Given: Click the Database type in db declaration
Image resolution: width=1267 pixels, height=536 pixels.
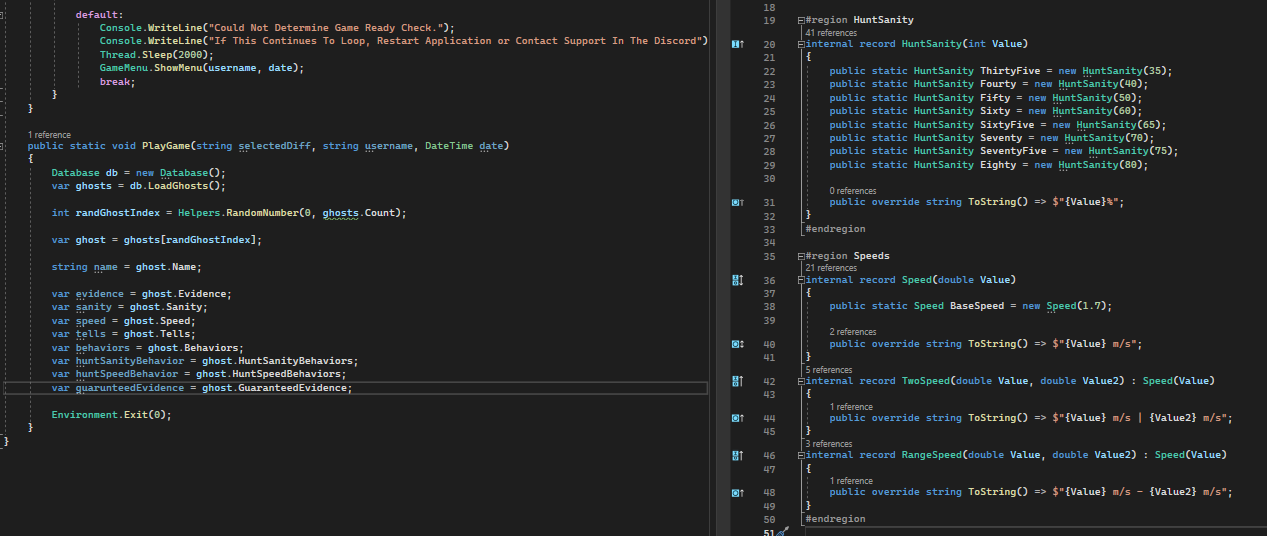Looking at the screenshot, I should (x=76, y=173).
